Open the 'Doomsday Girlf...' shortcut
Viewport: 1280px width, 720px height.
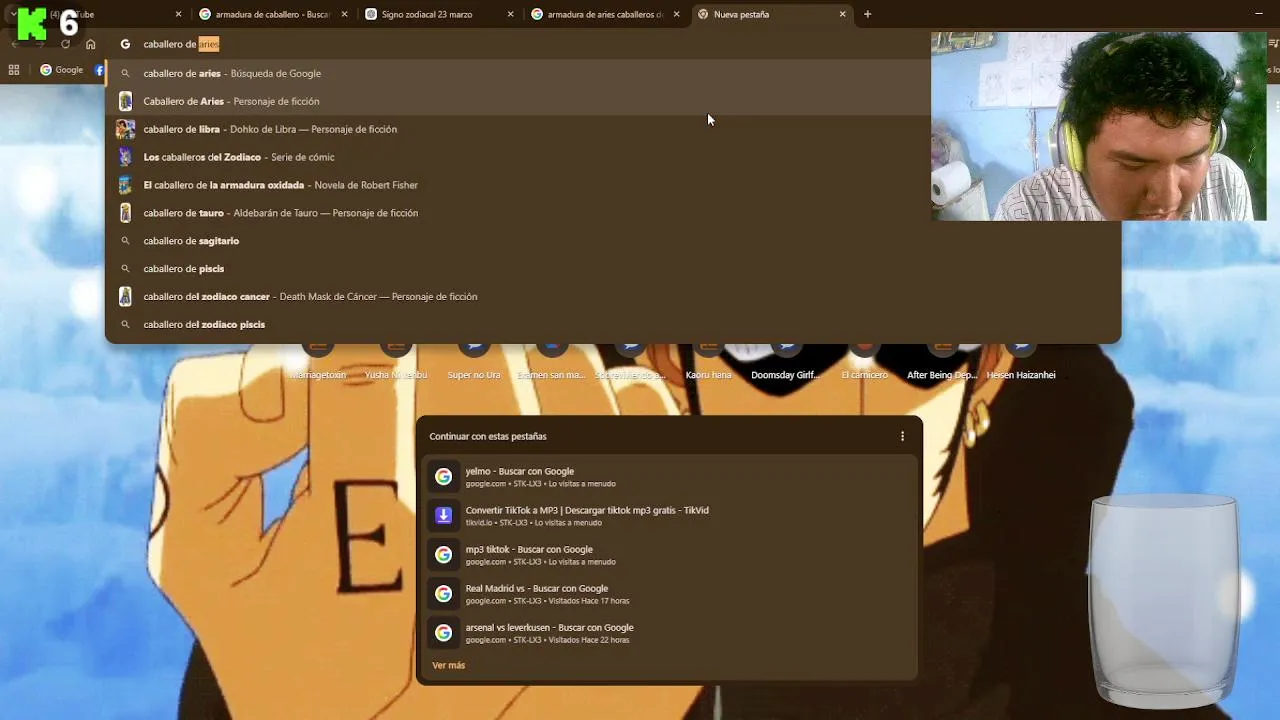click(785, 362)
